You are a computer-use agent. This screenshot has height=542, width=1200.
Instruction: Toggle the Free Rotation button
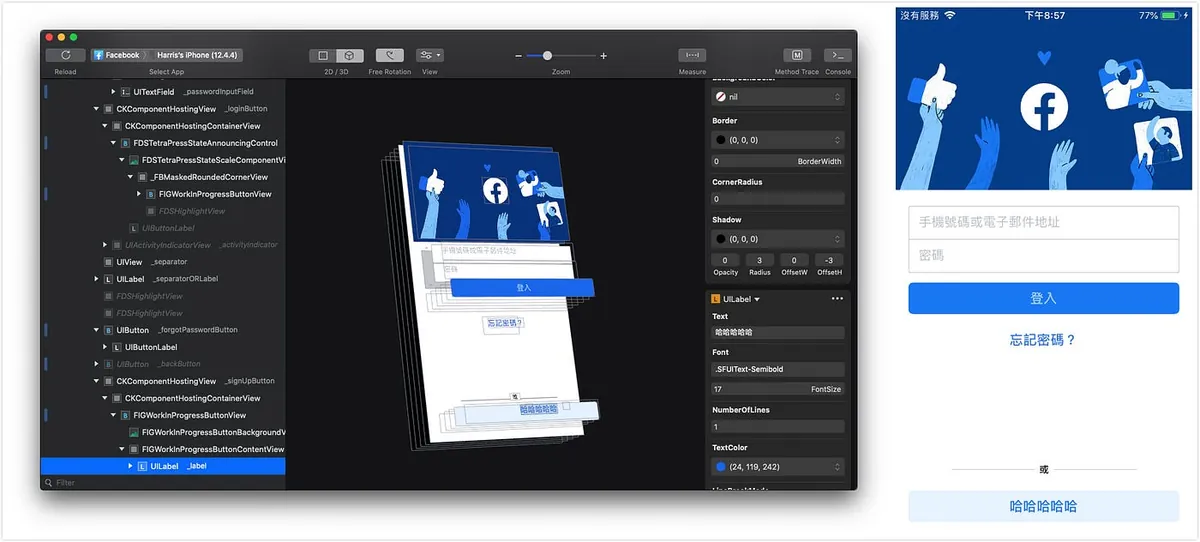point(390,56)
